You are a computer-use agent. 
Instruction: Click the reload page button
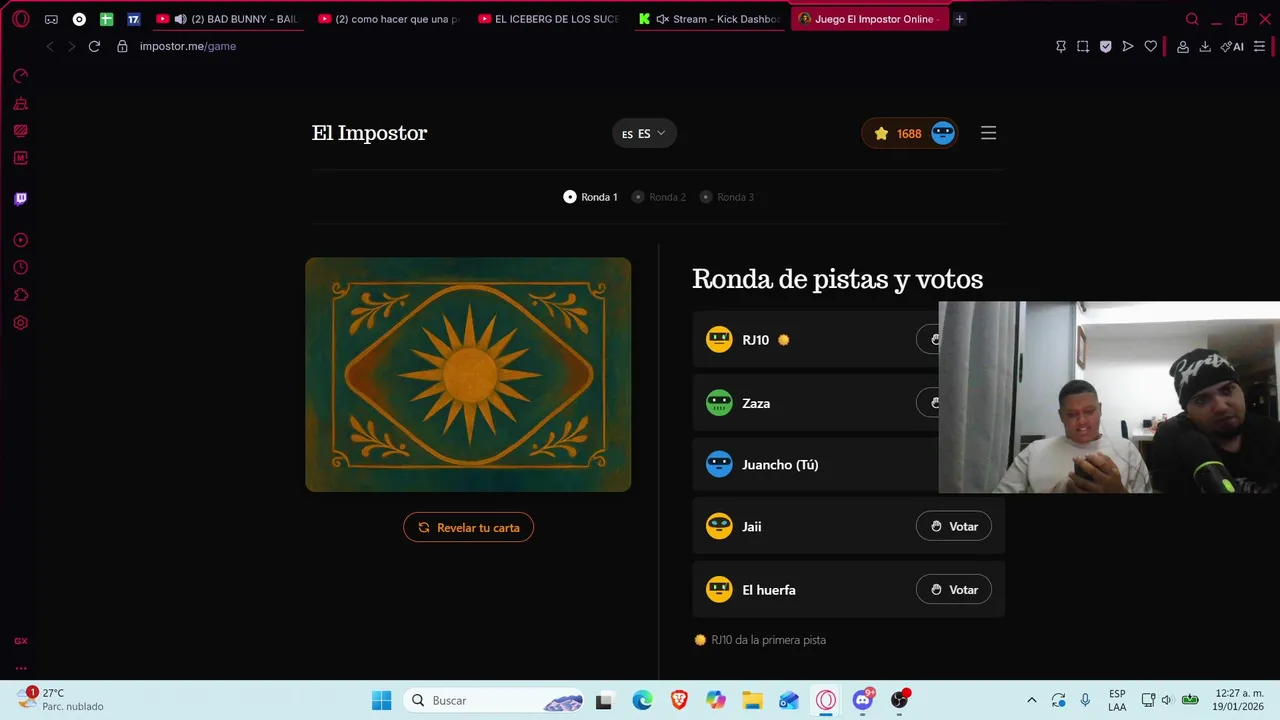point(94,46)
